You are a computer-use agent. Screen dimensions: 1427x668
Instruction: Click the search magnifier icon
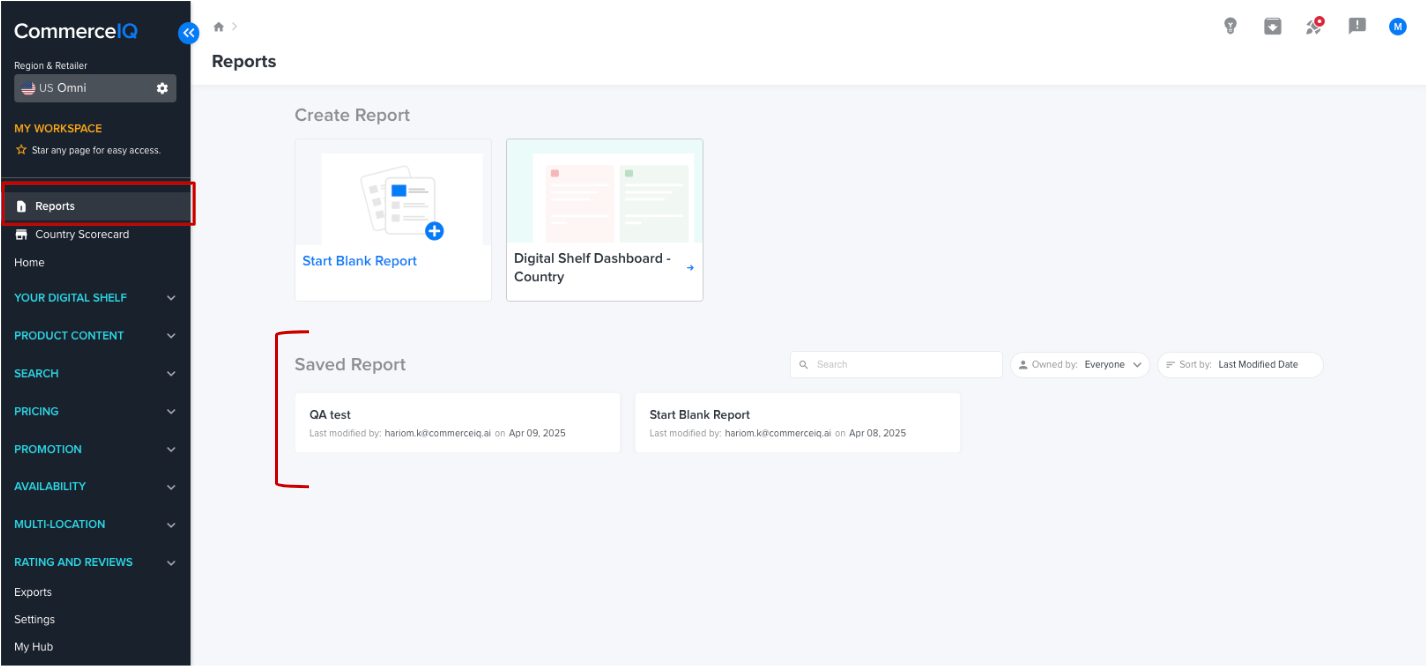(x=803, y=365)
